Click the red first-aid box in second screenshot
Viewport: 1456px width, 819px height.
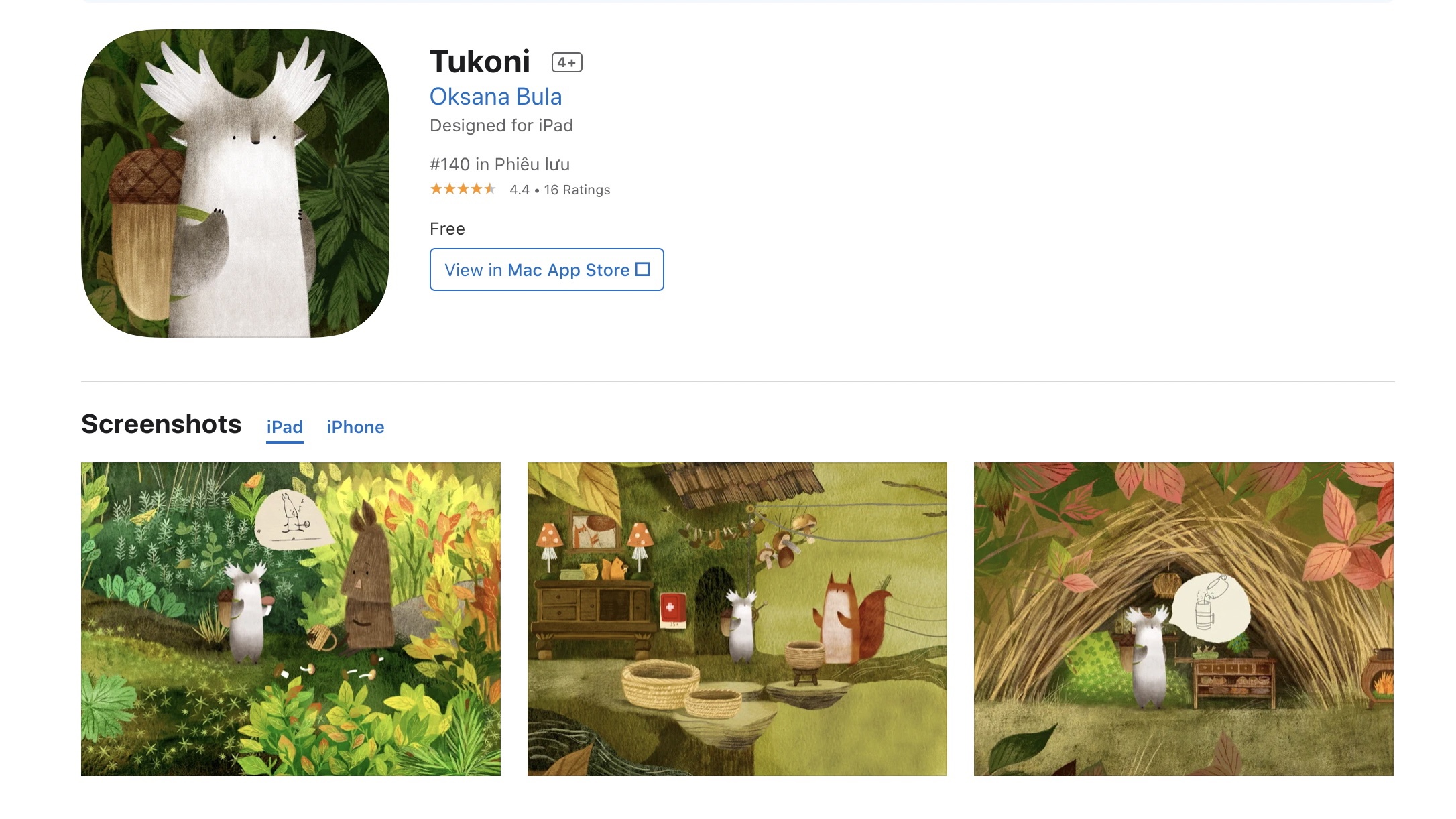coord(672,610)
